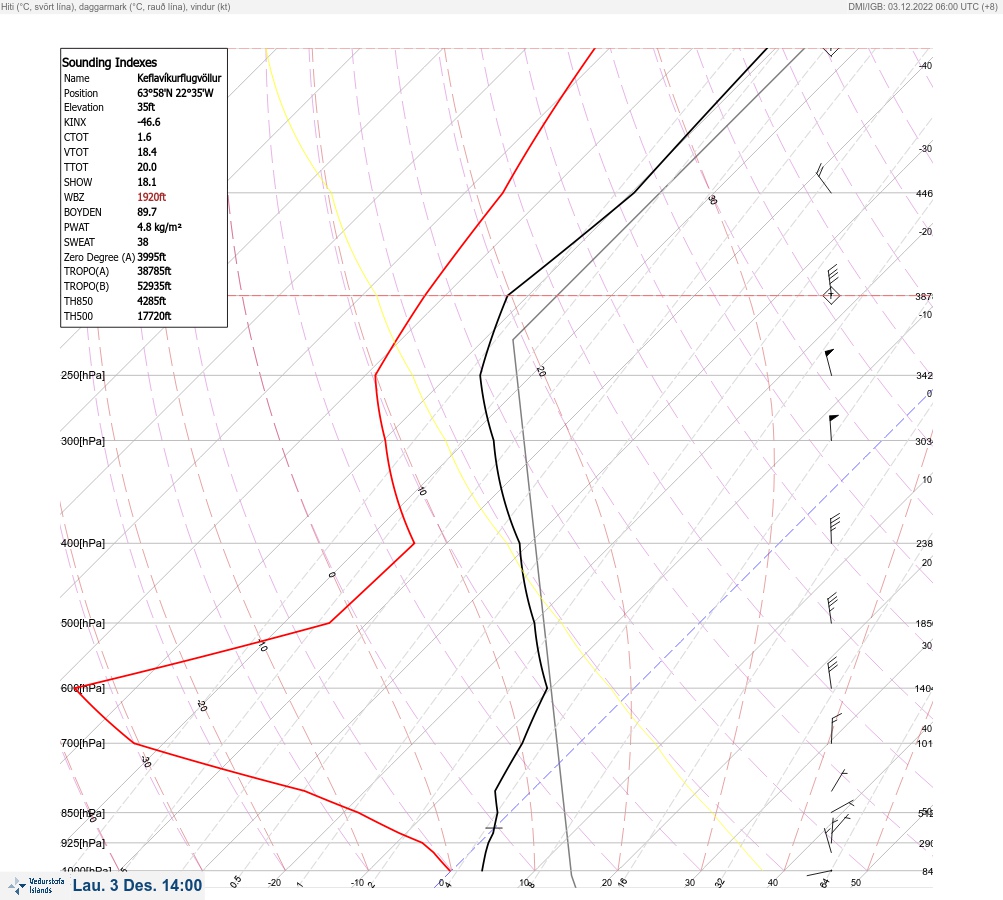Click the surface wind barb at 1000 hPa
The height and width of the screenshot is (900, 1003).
[x=819, y=872]
